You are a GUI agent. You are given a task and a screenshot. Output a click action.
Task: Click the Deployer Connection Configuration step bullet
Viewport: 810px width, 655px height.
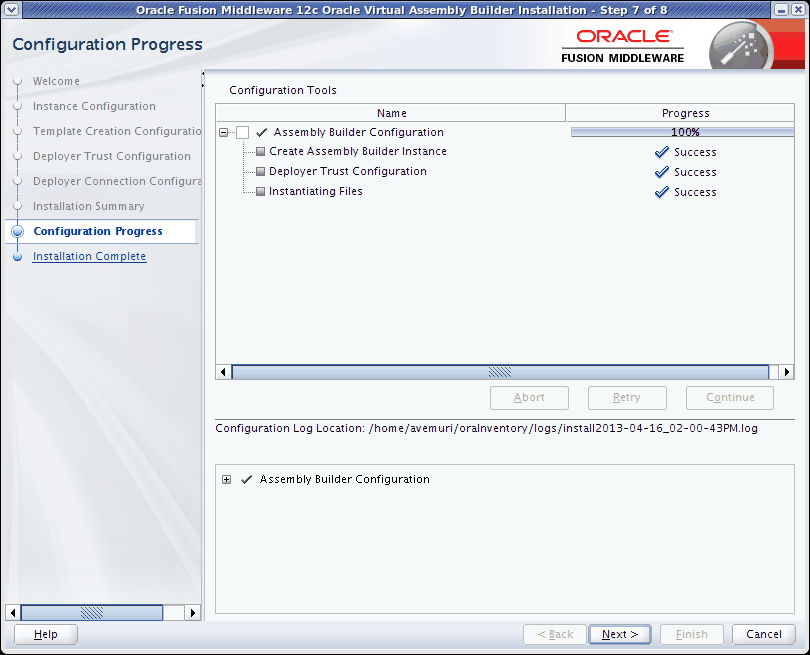pos(18,181)
